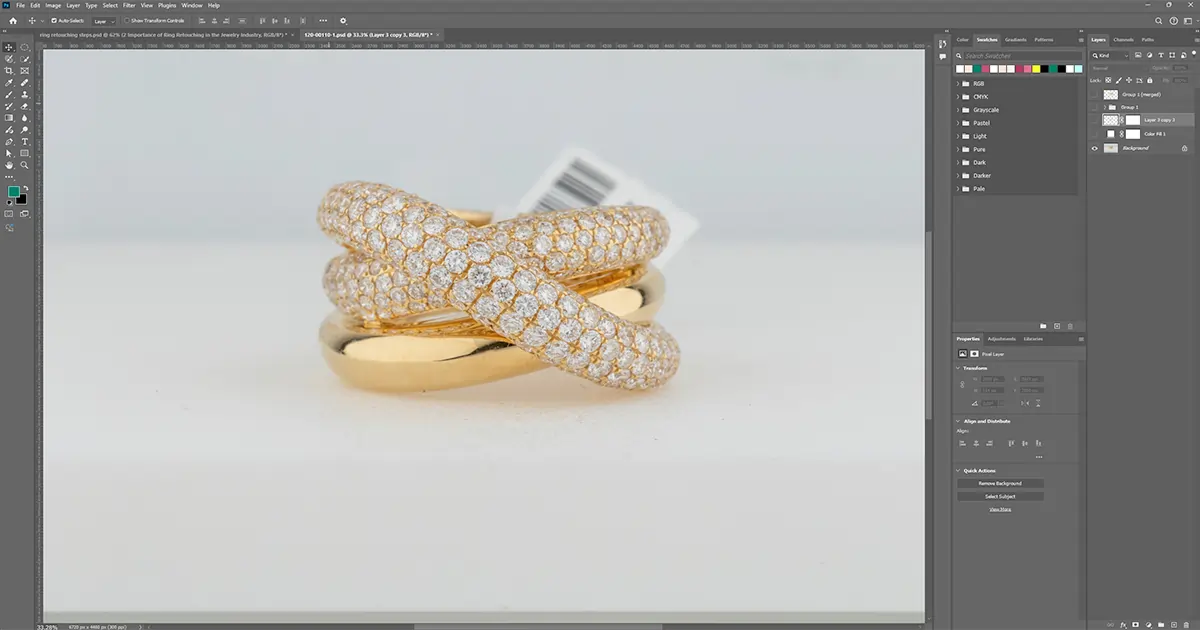Toggle Auto-Select checkbox

[54, 20]
